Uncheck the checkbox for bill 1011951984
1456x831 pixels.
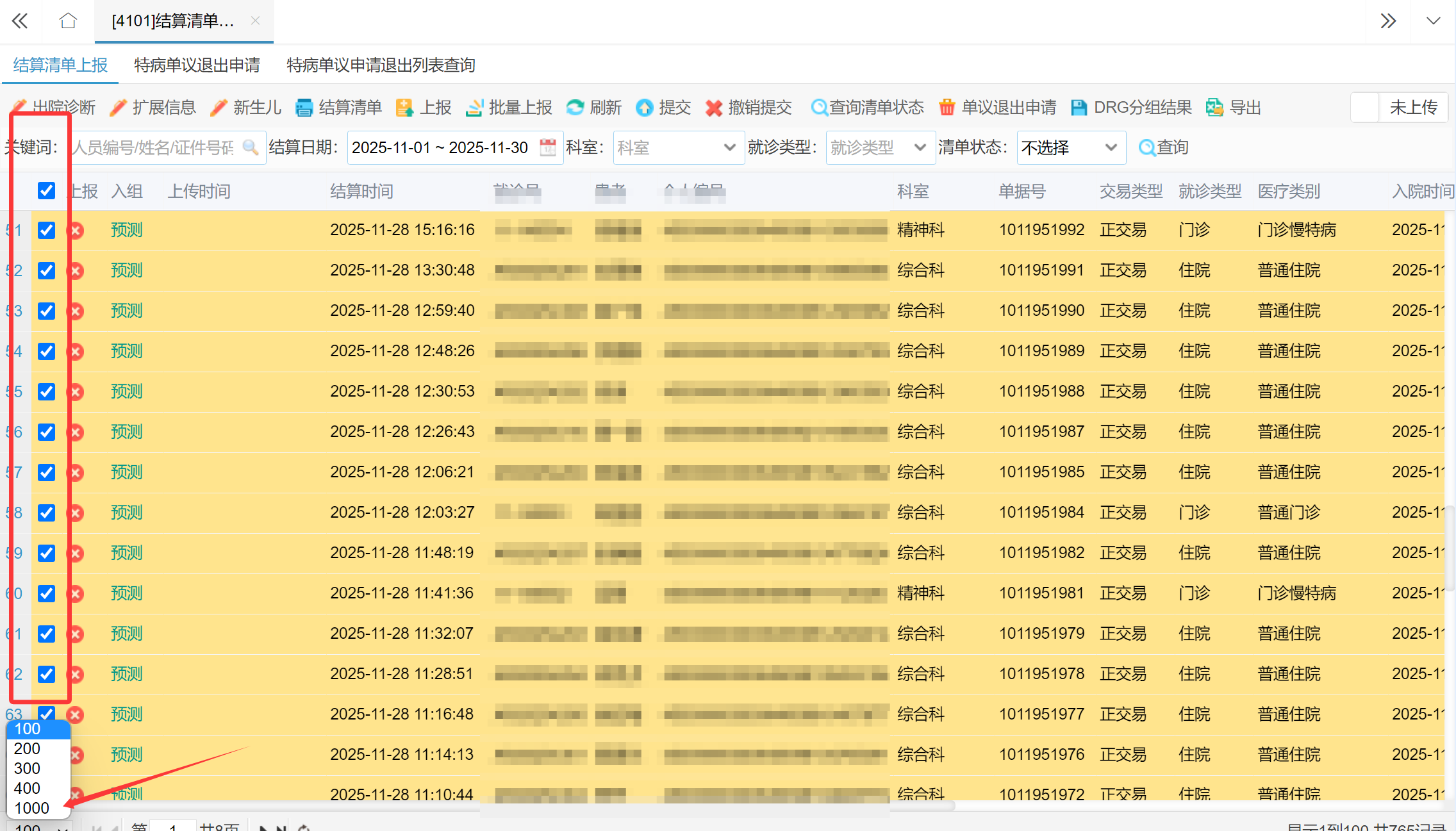46,513
